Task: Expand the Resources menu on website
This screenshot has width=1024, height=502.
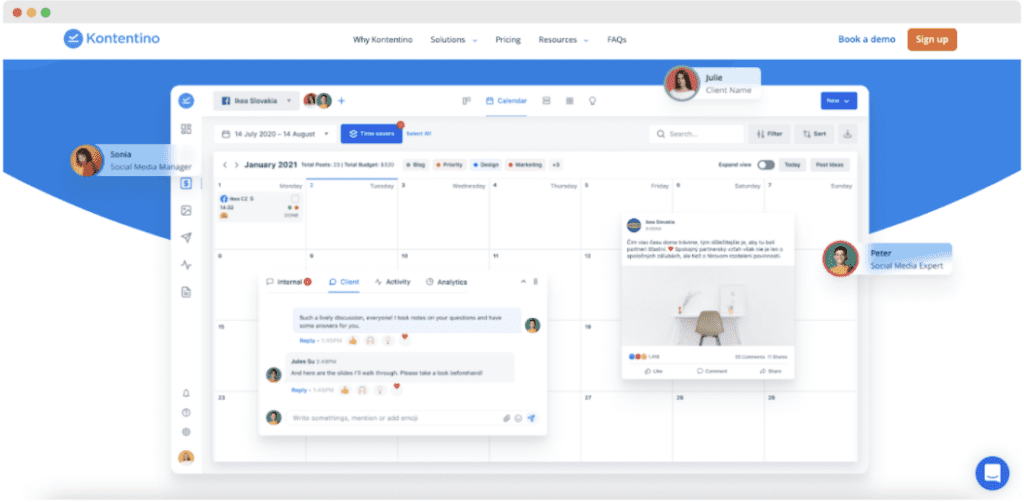Action: [x=563, y=40]
